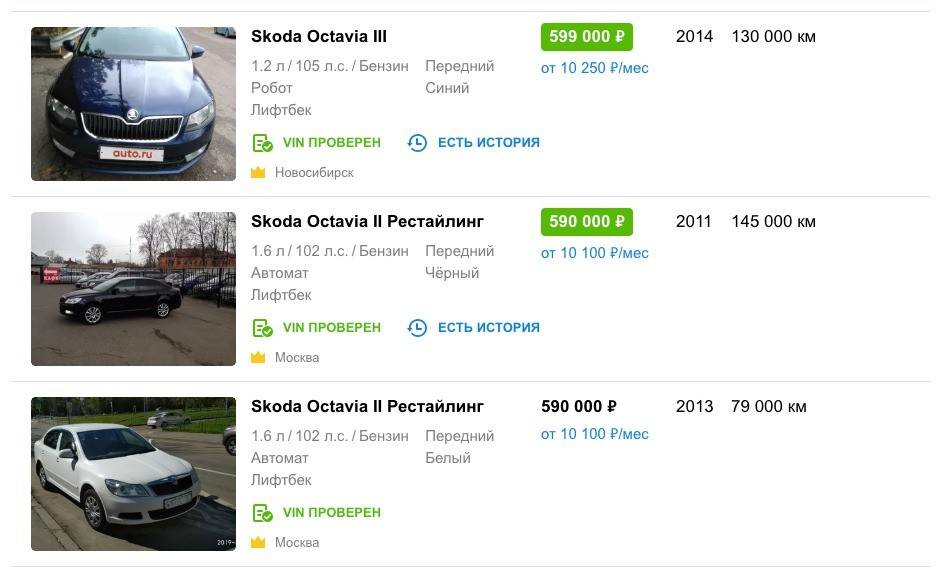938x576 pixels.
Task: Open monthly payment link on white Octavia listing
Action: 595,434
